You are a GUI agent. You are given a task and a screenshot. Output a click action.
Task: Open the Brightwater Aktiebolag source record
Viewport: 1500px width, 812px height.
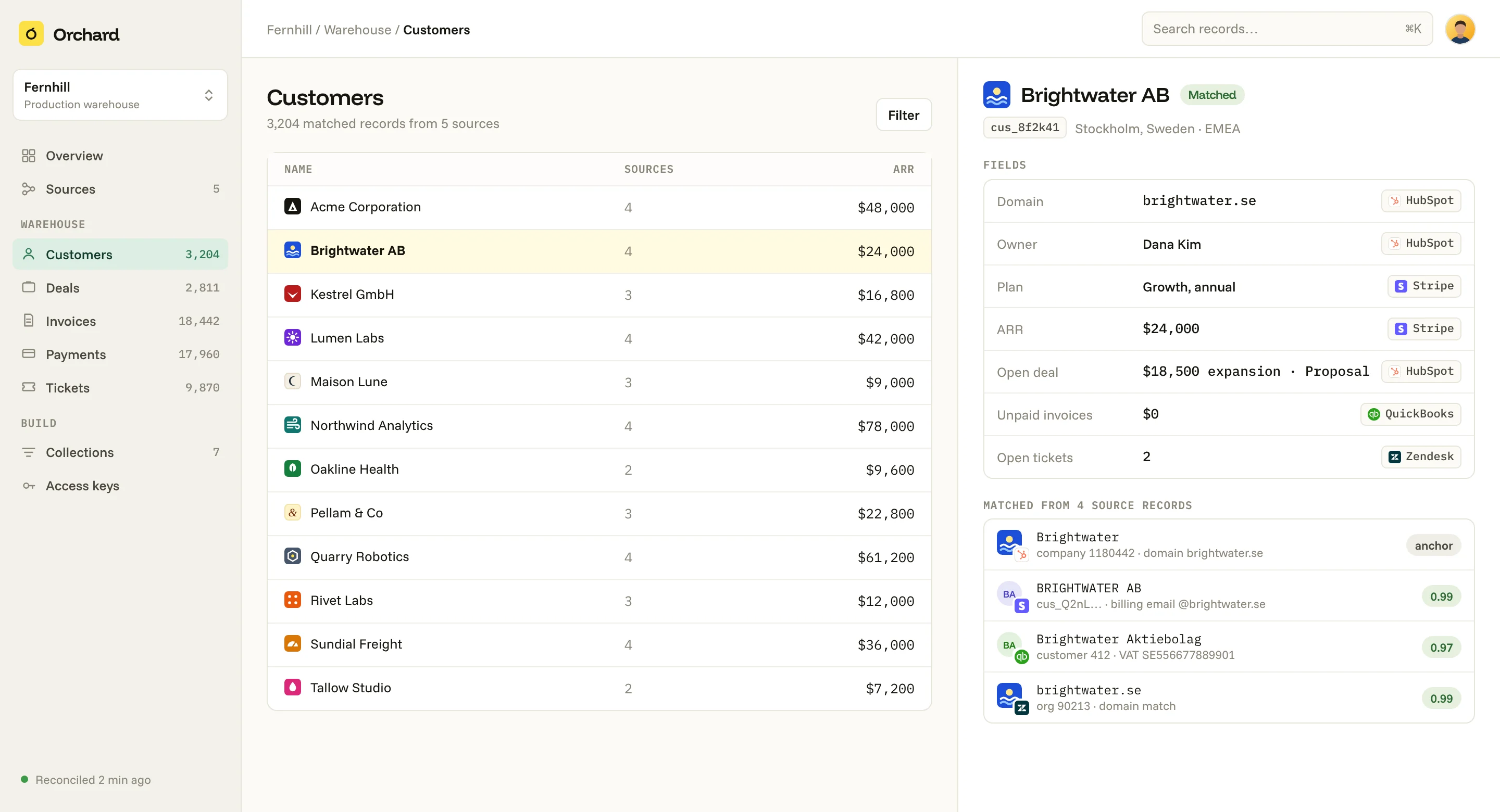1229,646
